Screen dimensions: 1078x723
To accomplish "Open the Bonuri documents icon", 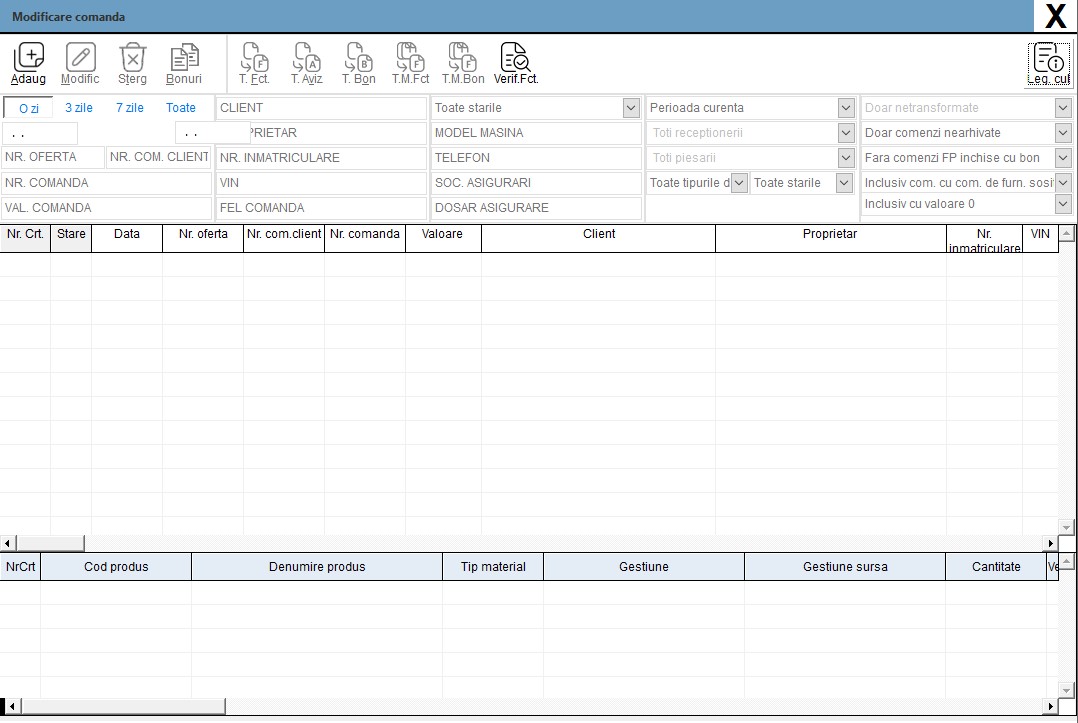I will pos(184,63).
